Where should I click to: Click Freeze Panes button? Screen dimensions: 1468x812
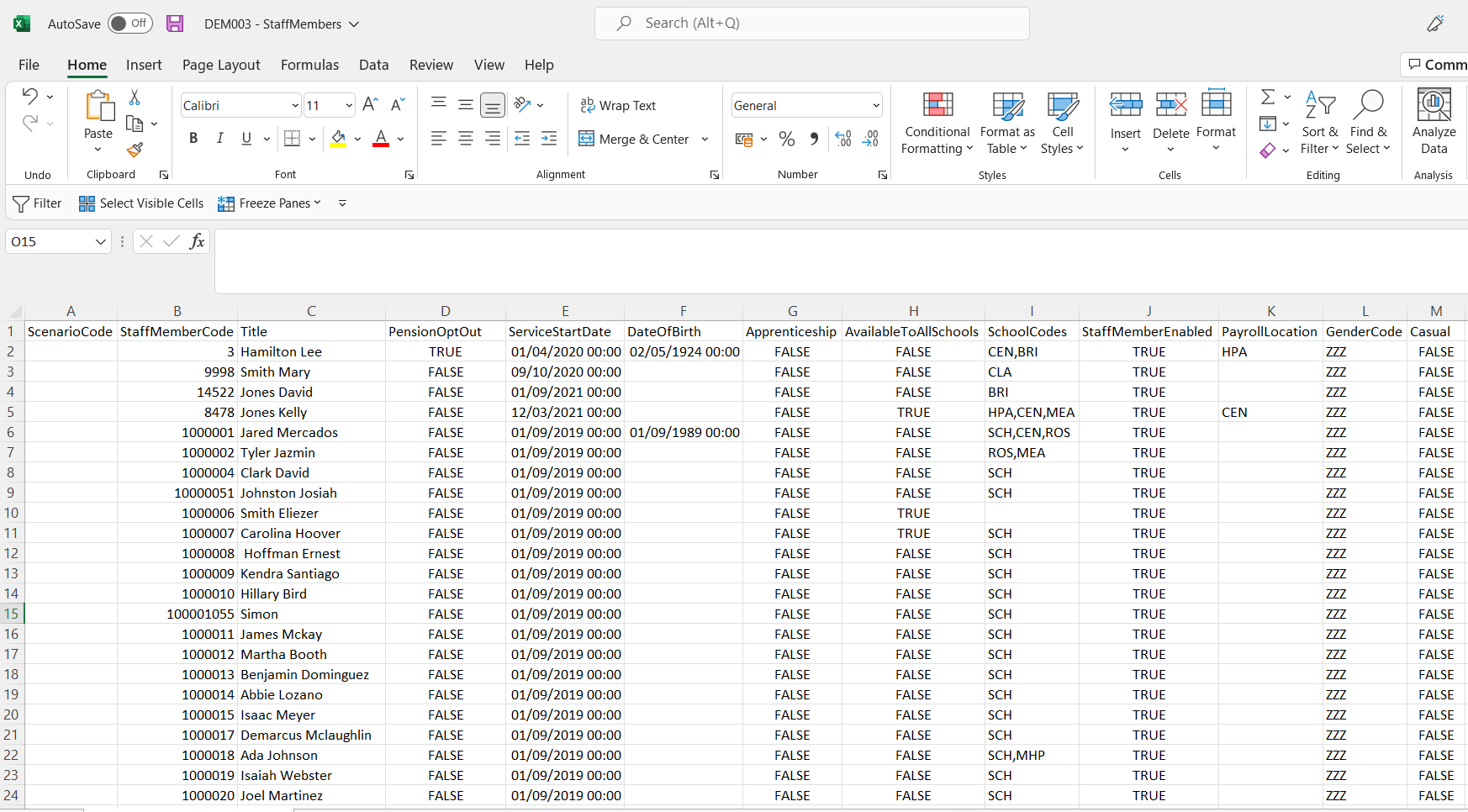pyautogui.click(x=270, y=203)
